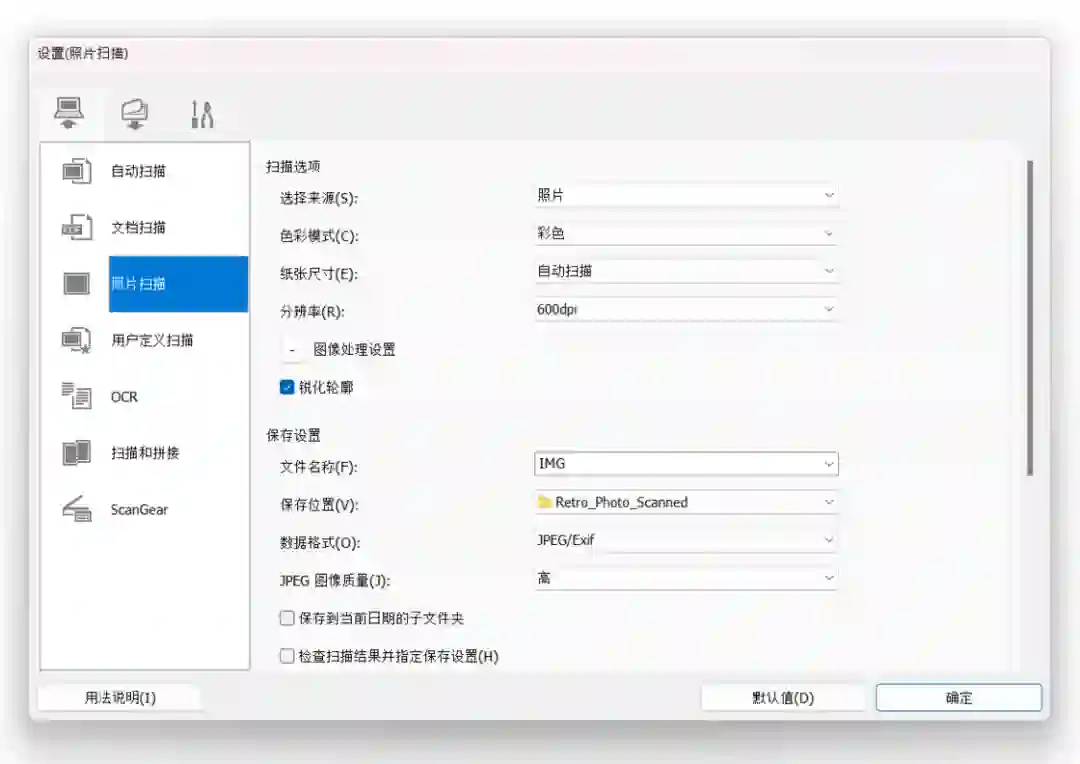Select 照片扫描 highlighted entry
The image size is (1080, 764).
(178, 284)
